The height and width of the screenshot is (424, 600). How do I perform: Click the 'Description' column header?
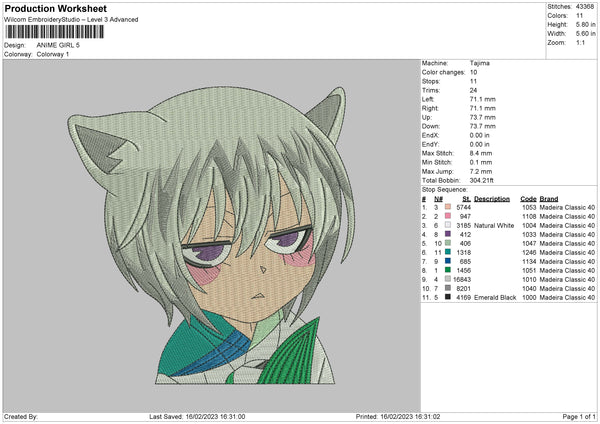pos(492,199)
